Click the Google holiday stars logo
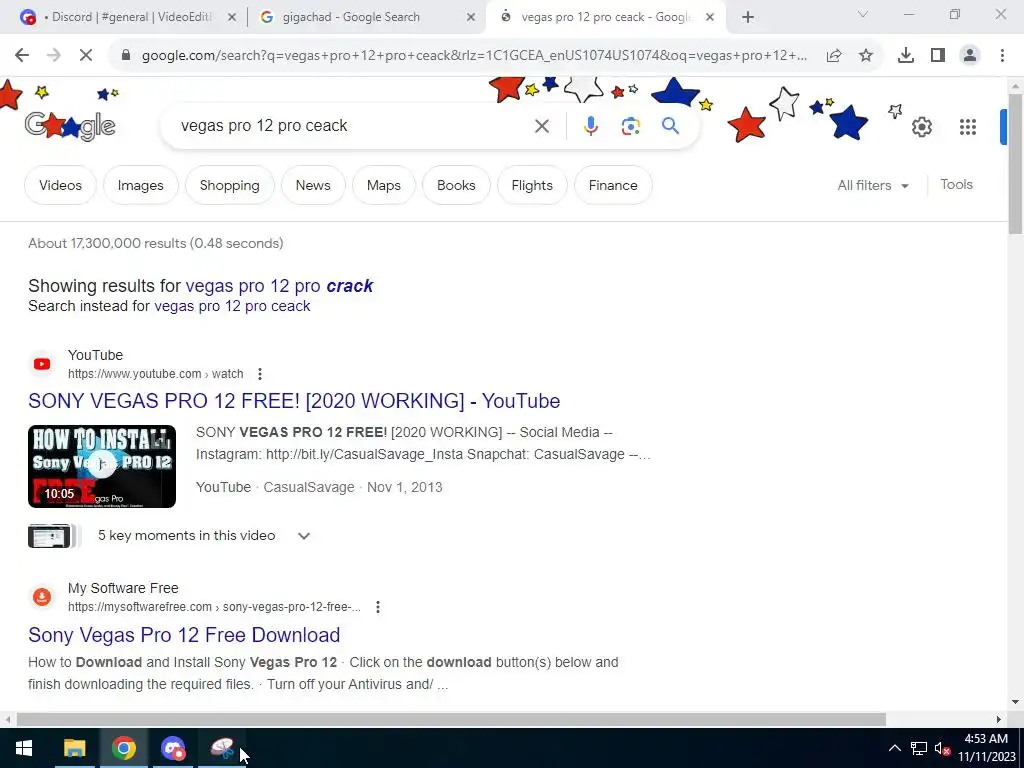Image resolution: width=1024 pixels, height=768 pixels. pos(70,125)
